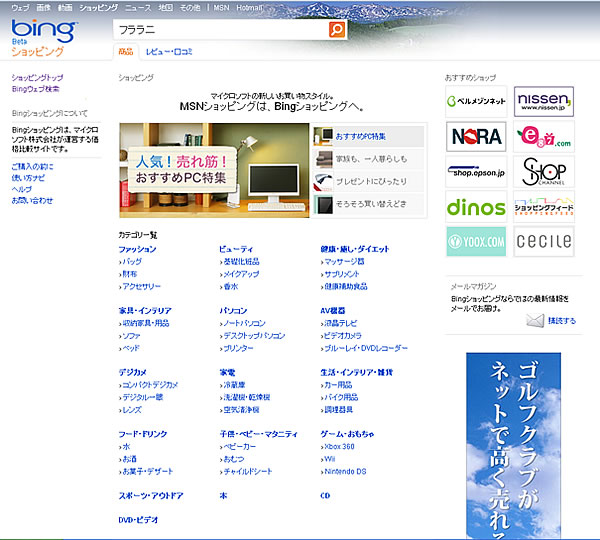Open ヘルプ sidebar link
This screenshot has height=540, width=600.
point(22,189)
